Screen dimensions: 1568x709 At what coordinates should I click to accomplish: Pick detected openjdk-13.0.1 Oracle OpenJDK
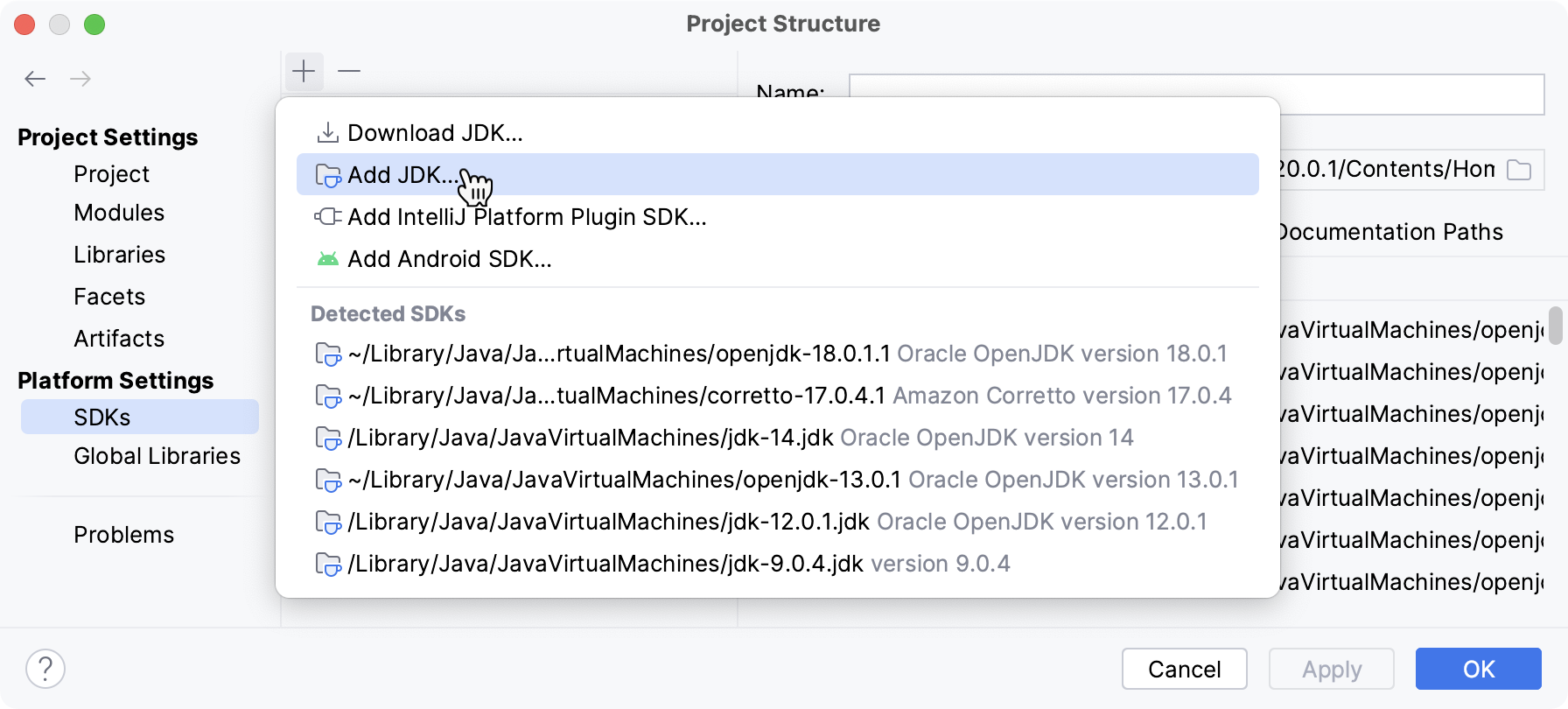(777, 480)
